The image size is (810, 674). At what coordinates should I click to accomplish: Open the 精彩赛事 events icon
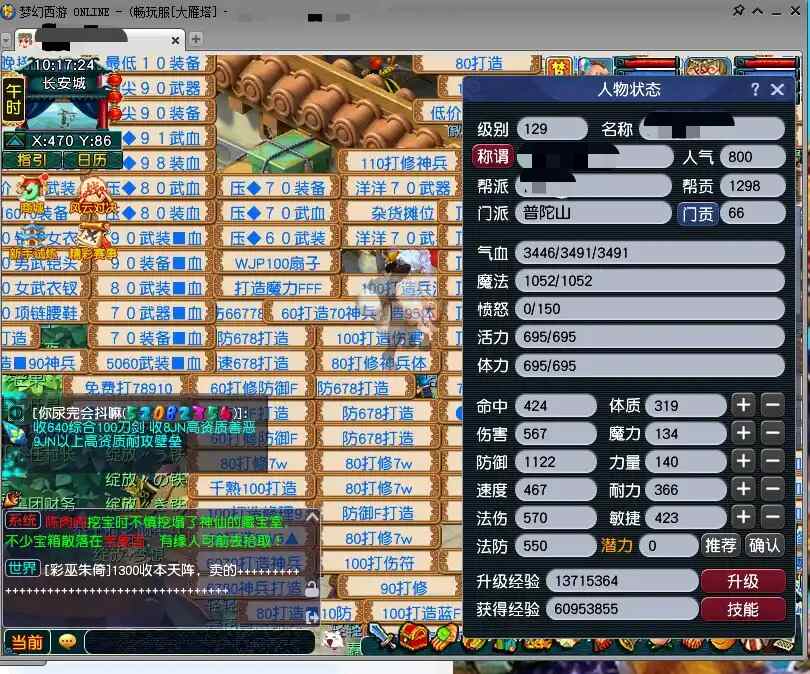click(x=93, y=243)
